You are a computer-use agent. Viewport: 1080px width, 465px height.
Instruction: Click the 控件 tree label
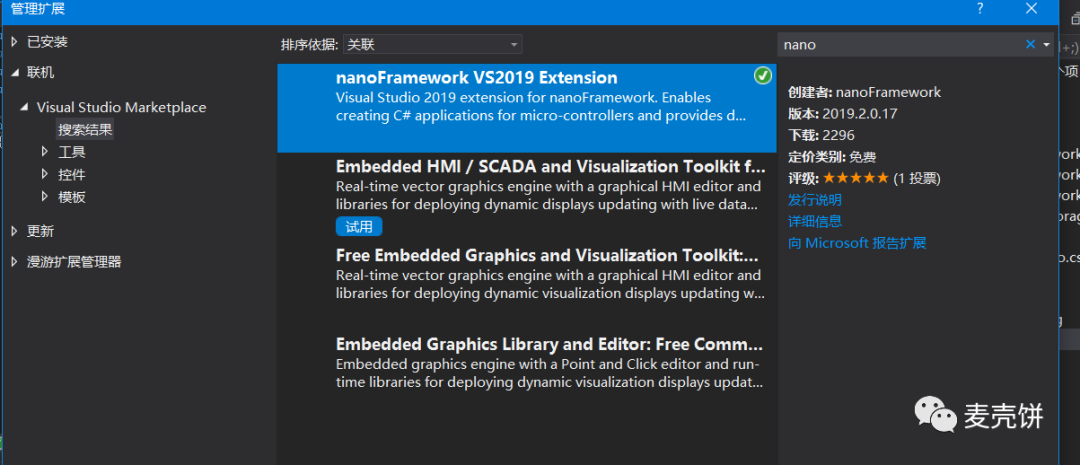click(72, 174)
